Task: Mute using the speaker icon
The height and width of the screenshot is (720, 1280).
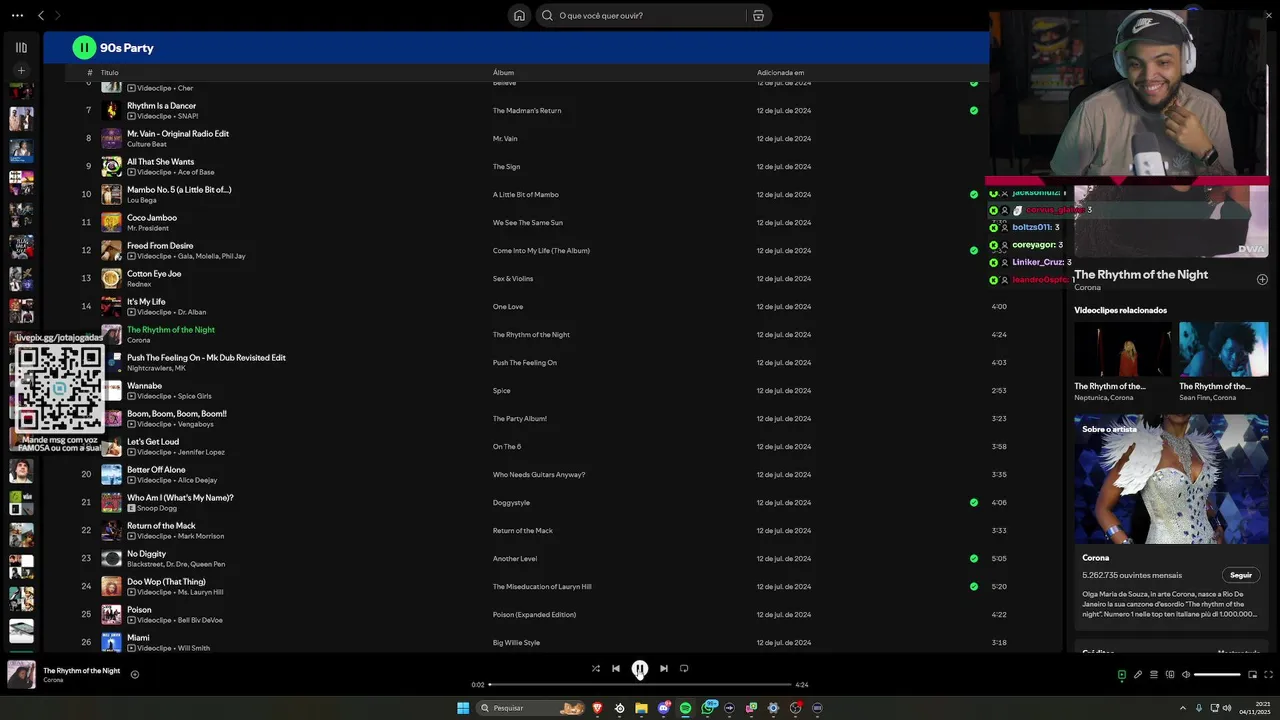Action: coord(1186,674)
